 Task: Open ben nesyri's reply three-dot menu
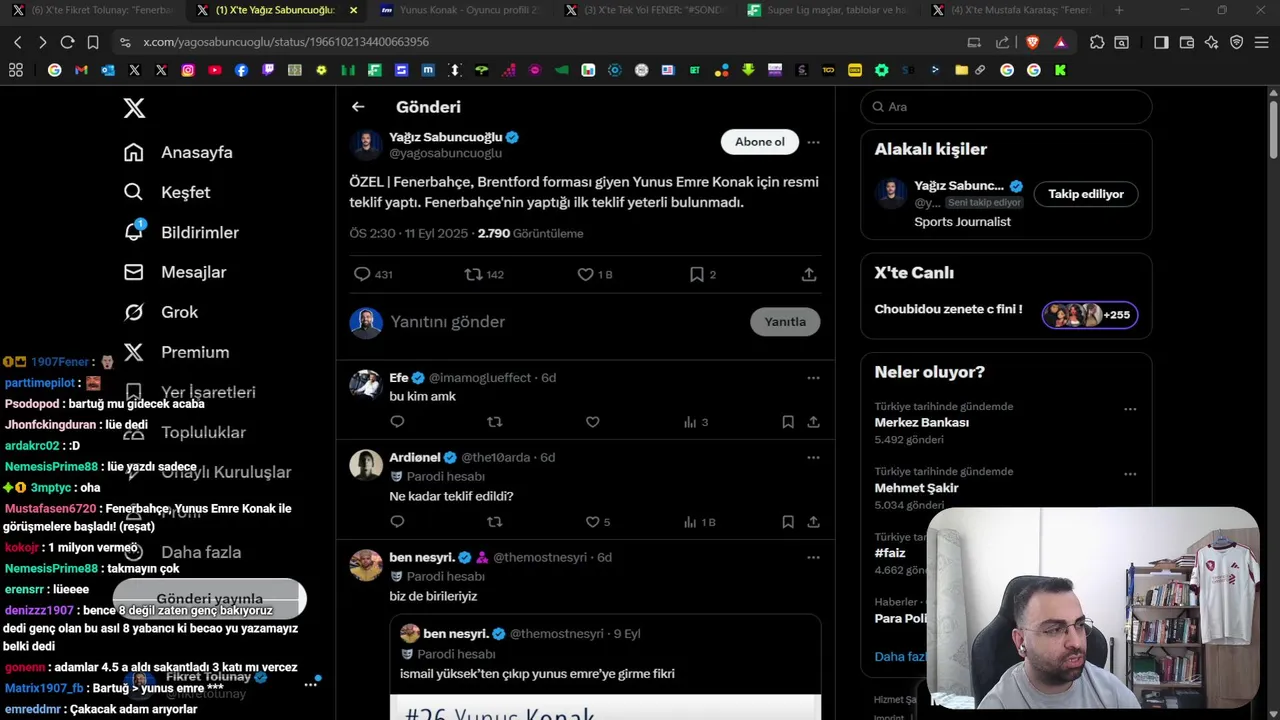click(813, 558)
